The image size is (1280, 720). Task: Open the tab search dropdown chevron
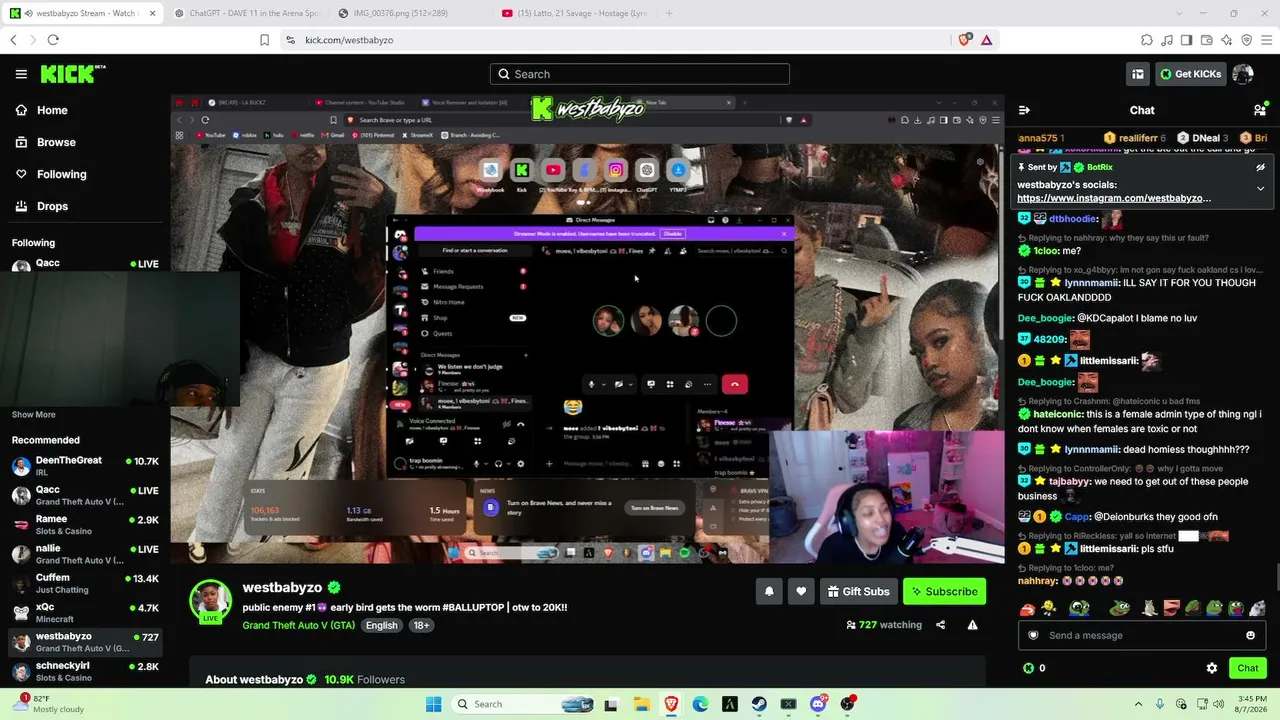1177,13
